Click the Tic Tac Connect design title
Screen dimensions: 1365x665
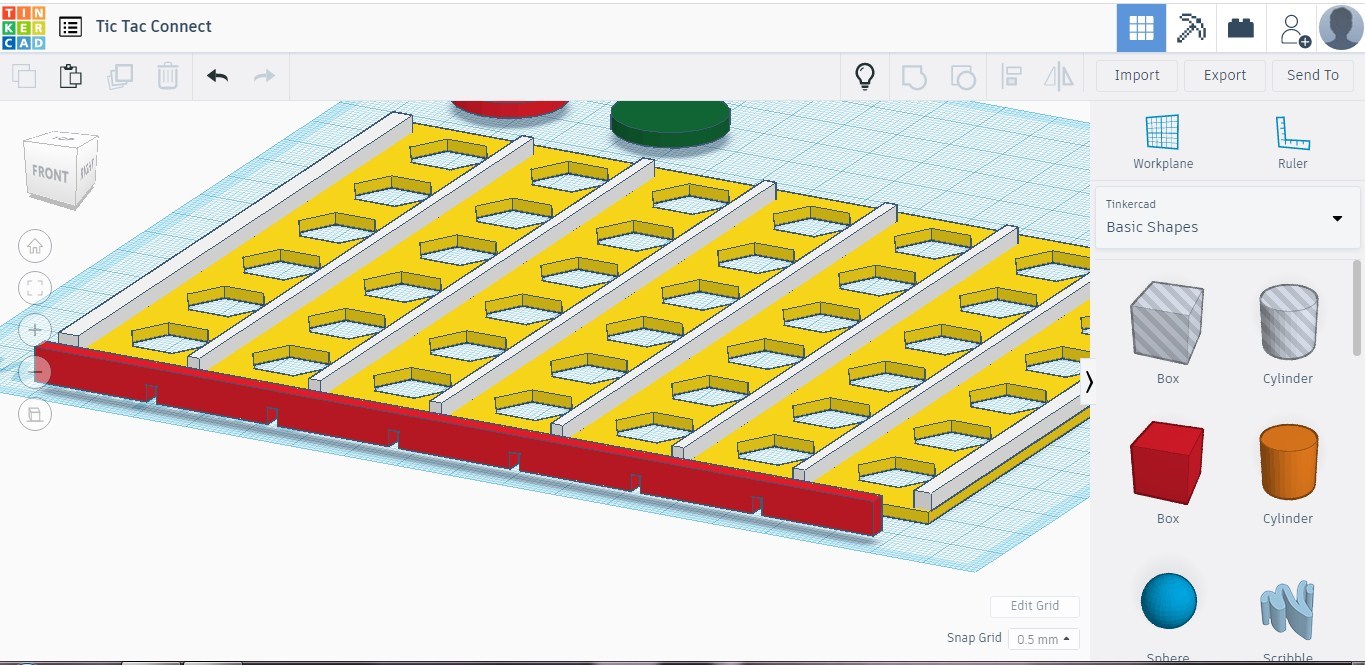click(154, 27)
